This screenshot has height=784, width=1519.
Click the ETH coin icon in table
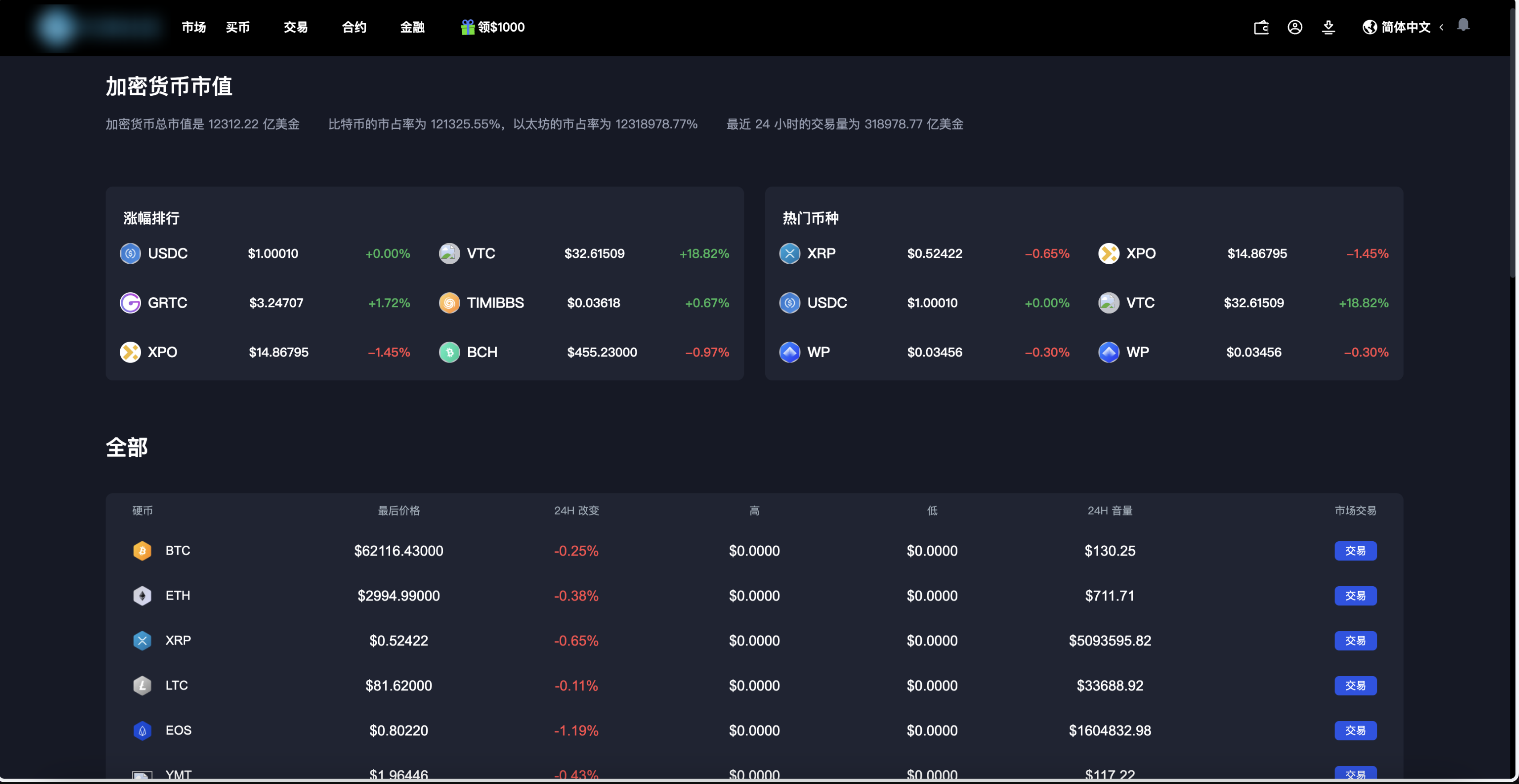[142, 596]
